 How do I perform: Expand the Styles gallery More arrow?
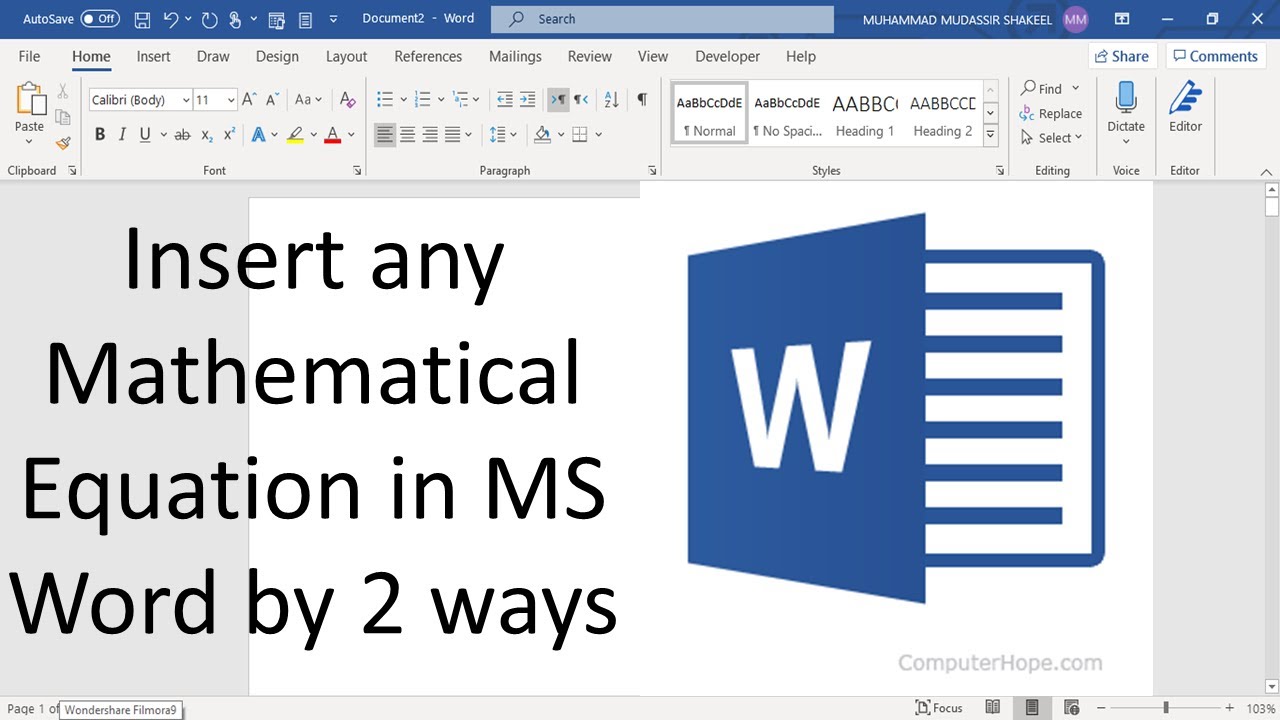click(x=990, y=136)
